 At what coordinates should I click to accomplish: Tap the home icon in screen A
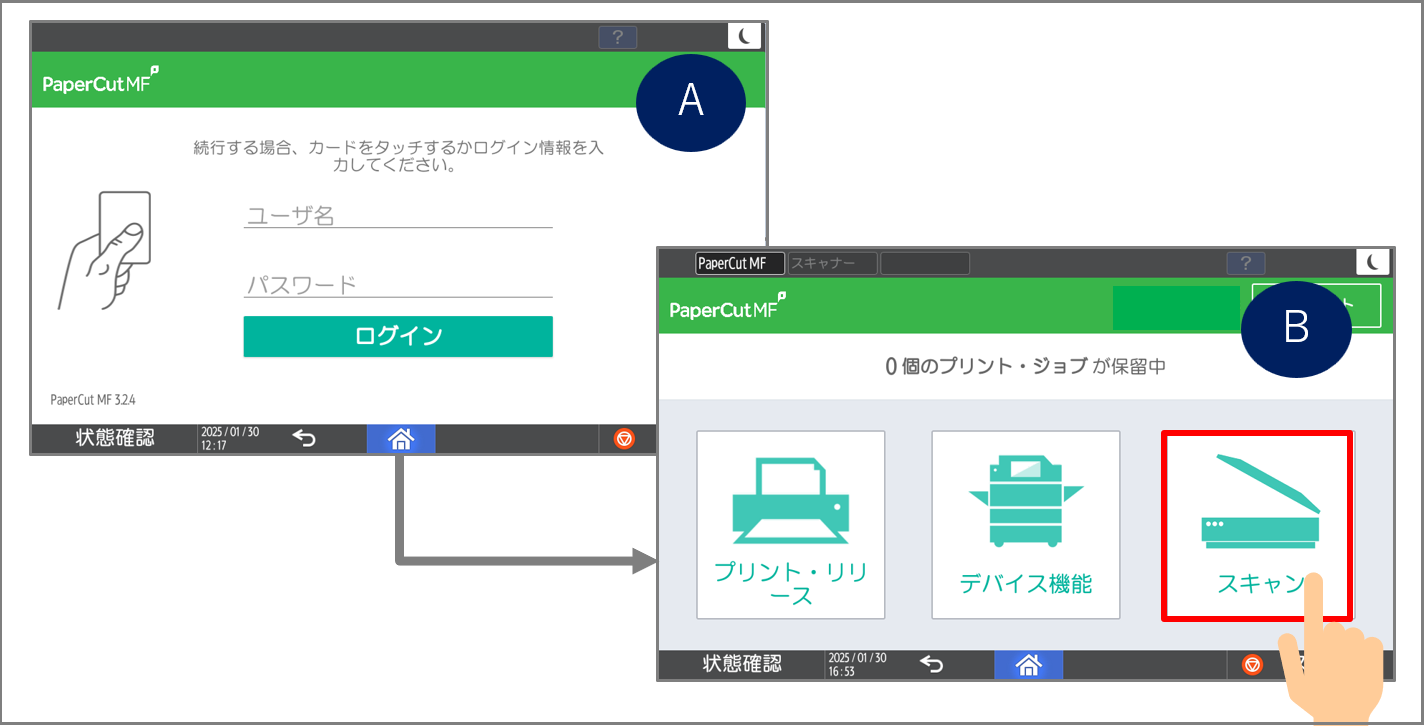tap(401, 439)
